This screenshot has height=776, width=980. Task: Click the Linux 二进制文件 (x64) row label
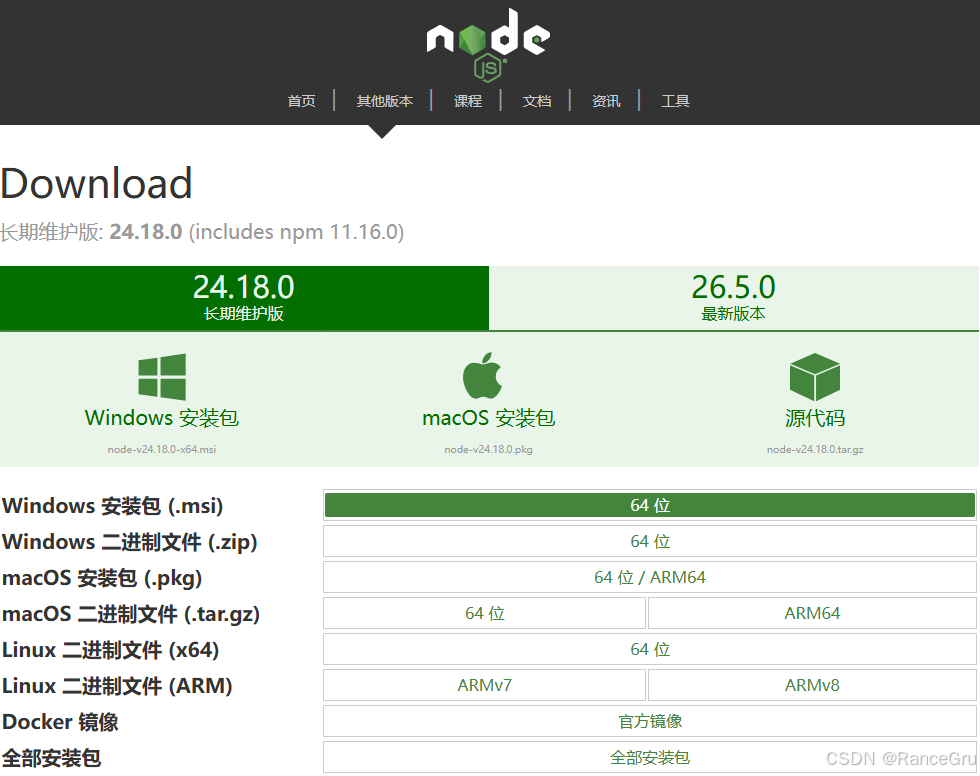tap(111, 650)
